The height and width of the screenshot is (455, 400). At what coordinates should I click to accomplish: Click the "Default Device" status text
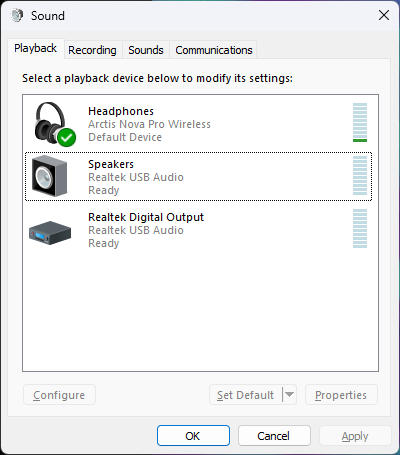125,137
